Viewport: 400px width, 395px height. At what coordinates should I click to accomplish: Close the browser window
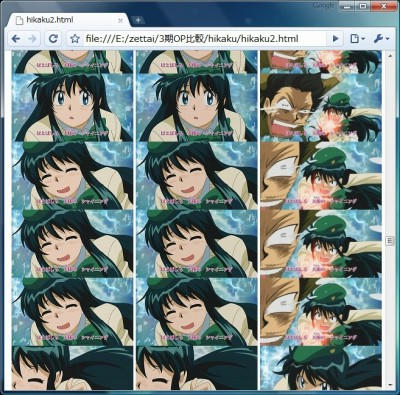point(383,6)
